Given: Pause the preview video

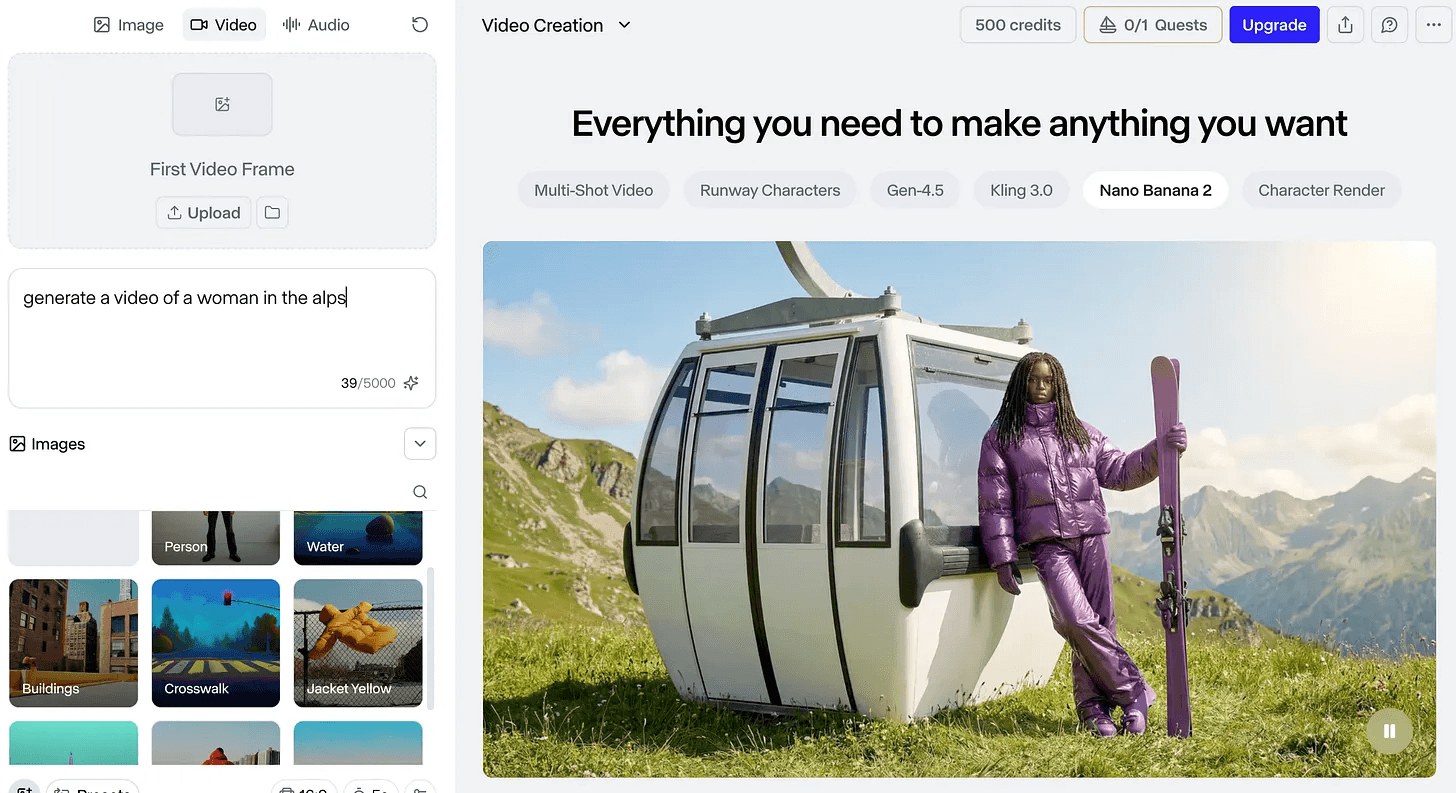Looking at the screenshot, I should 1389,731.
